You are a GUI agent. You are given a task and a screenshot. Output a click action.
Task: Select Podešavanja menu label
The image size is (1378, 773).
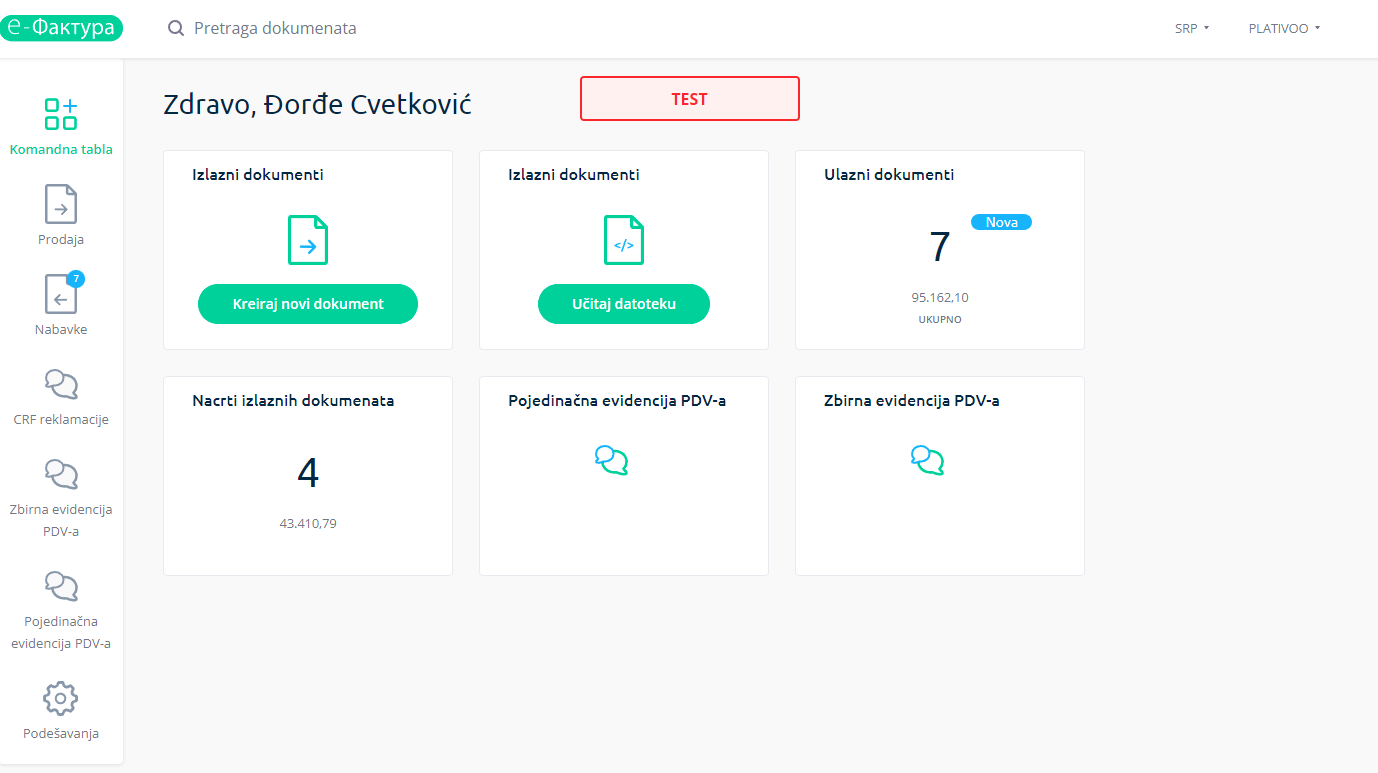61,734
